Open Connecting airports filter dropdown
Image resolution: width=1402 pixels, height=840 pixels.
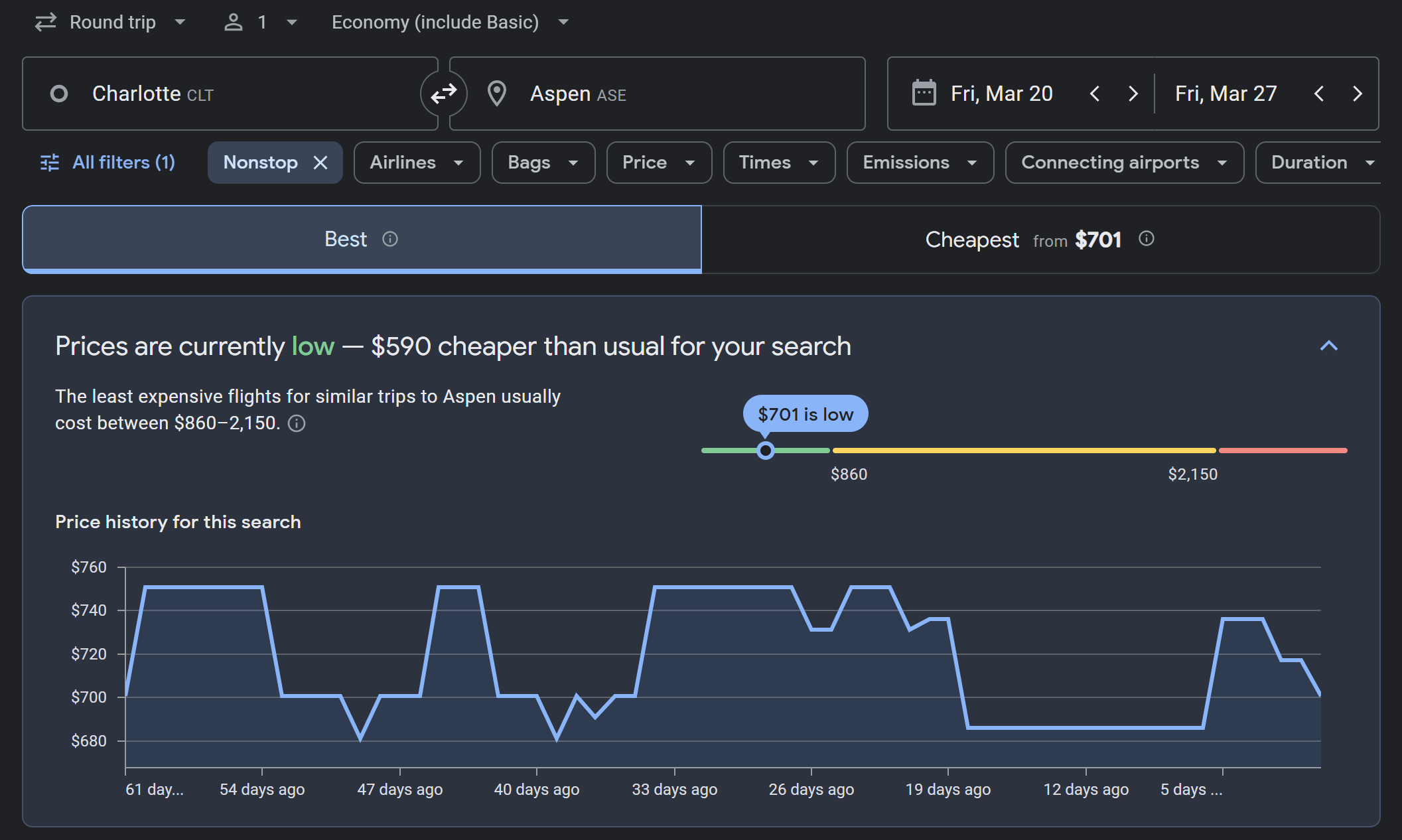pos(1125,163)
